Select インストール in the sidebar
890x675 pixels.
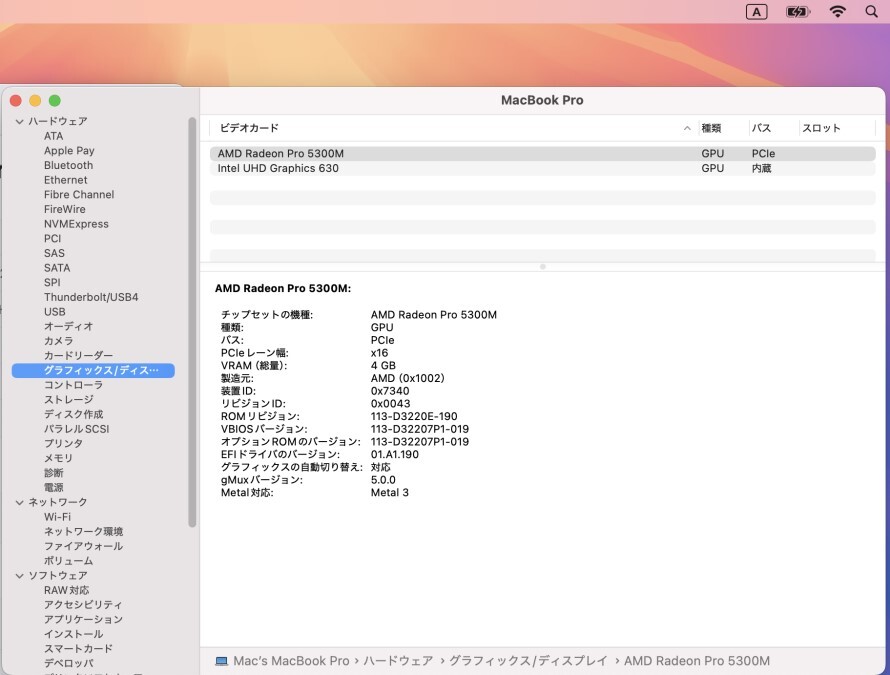click(x=74, y=635)
